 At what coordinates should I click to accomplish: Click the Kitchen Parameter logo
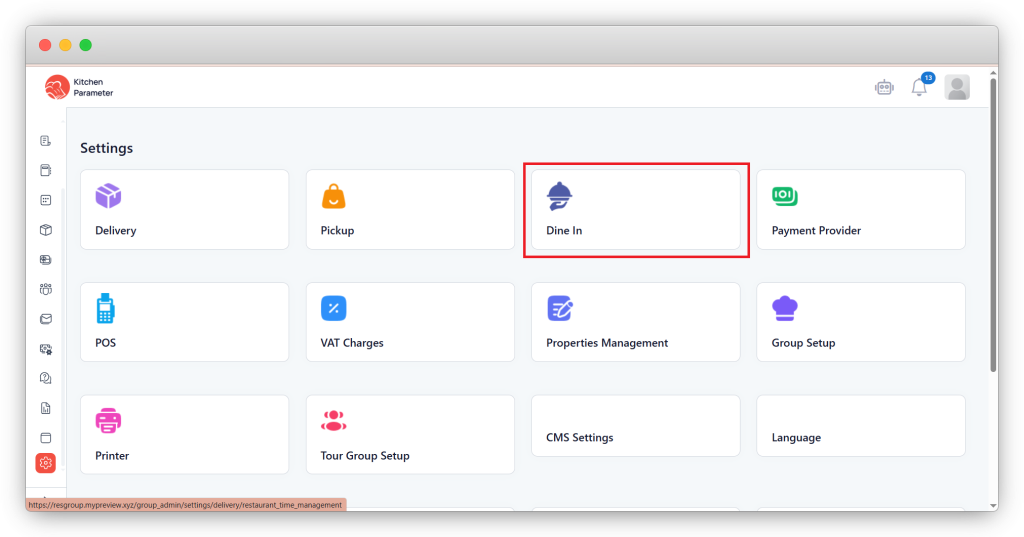pyautogui.click(x=79, y=87)
